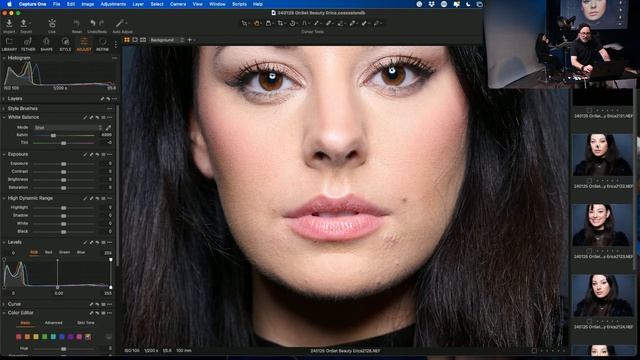Collapse the Exposure panel
This screenshot has width=640, height=360.
click(x=4, y=154)
